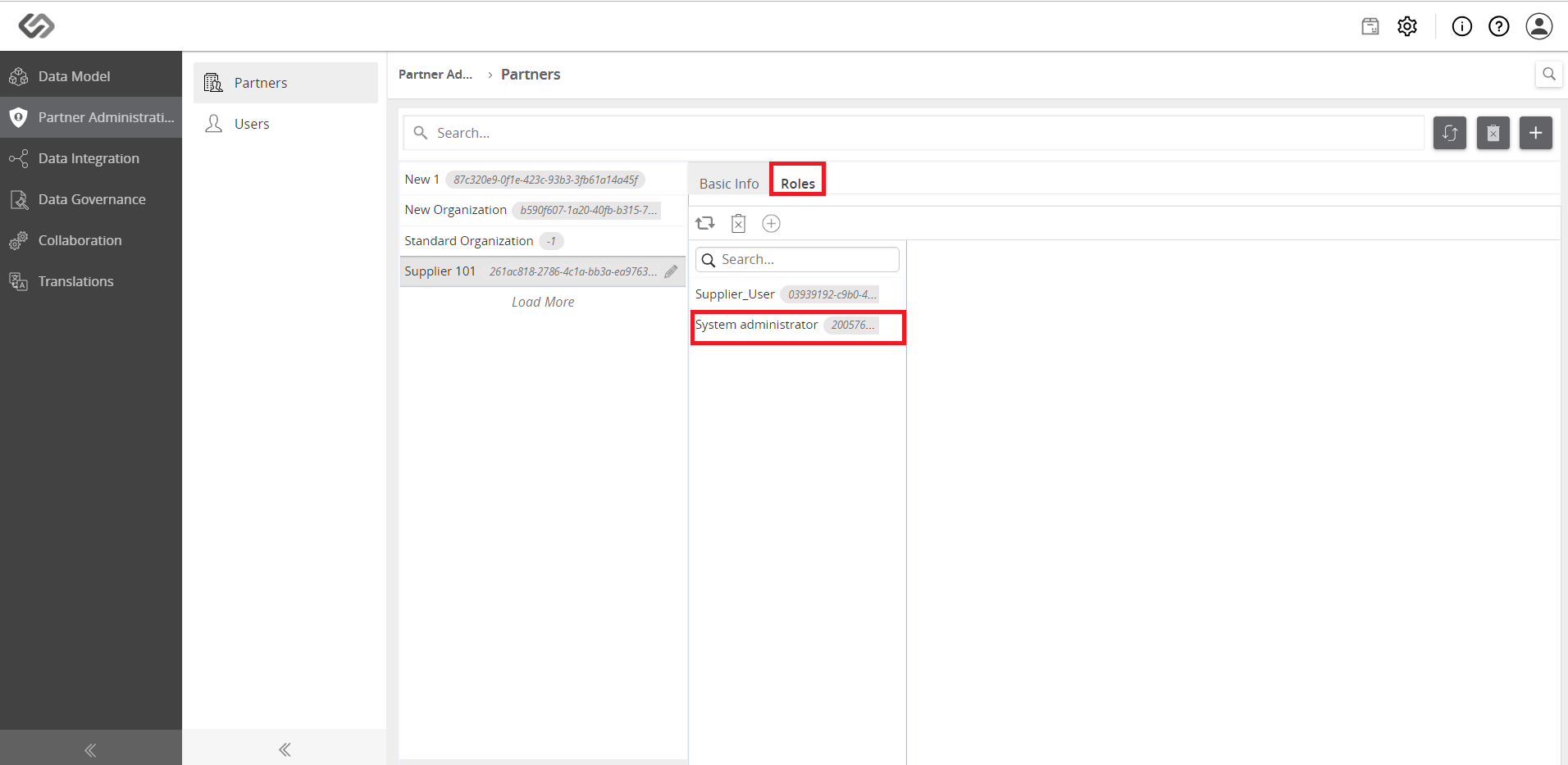Select Partners in secondary menu

pos(285,83)
